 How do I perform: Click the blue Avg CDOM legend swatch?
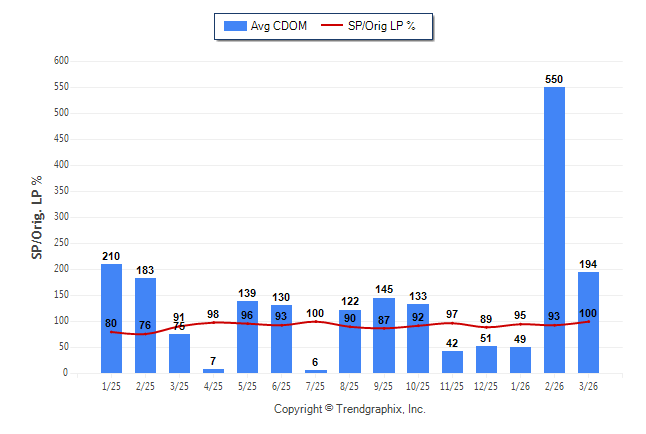[235, 26]
